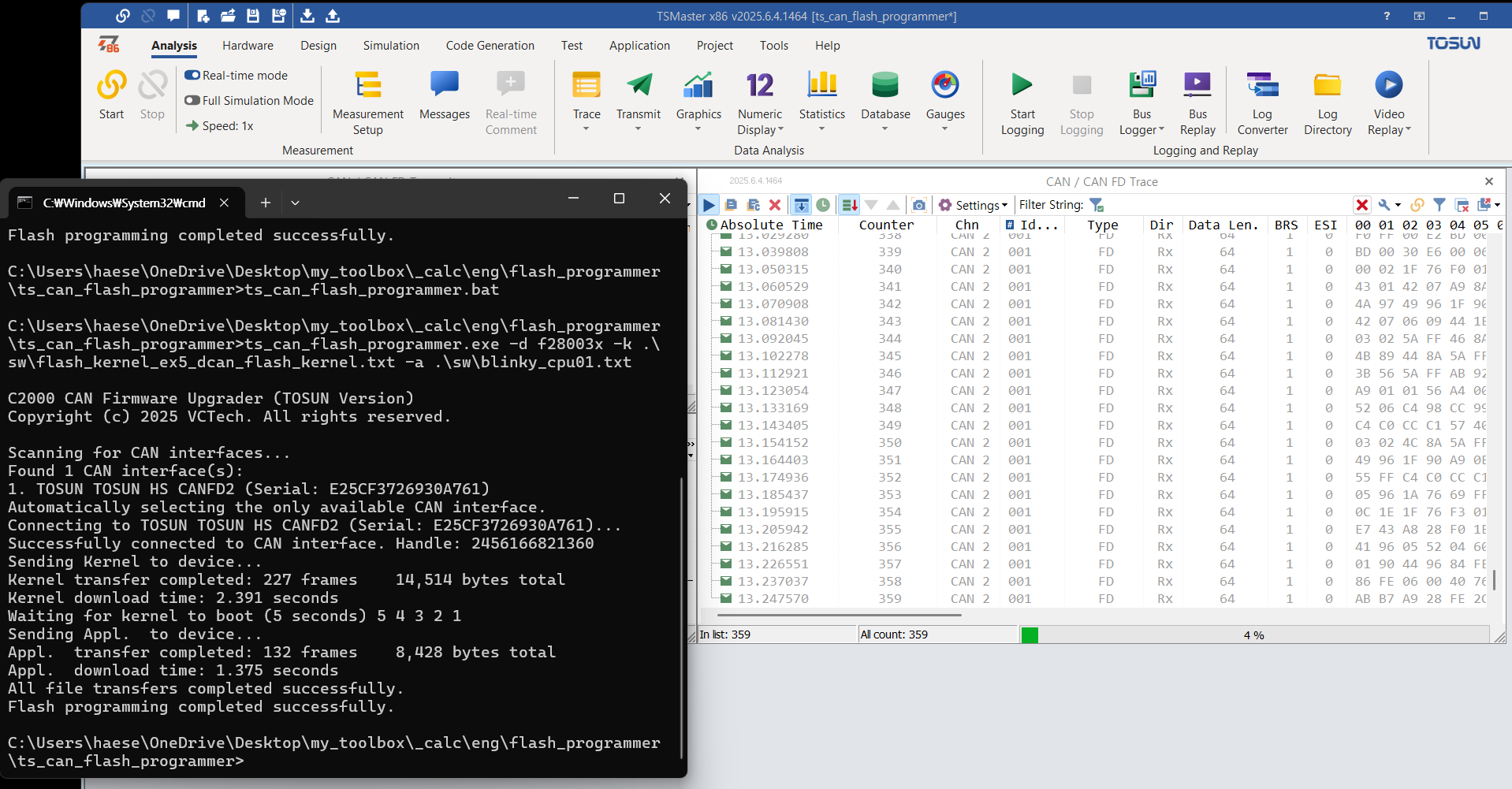This screenshot has width=1512, height=789.
Task: Select the Test ribbon tab
Action: (x=572, y=46)
